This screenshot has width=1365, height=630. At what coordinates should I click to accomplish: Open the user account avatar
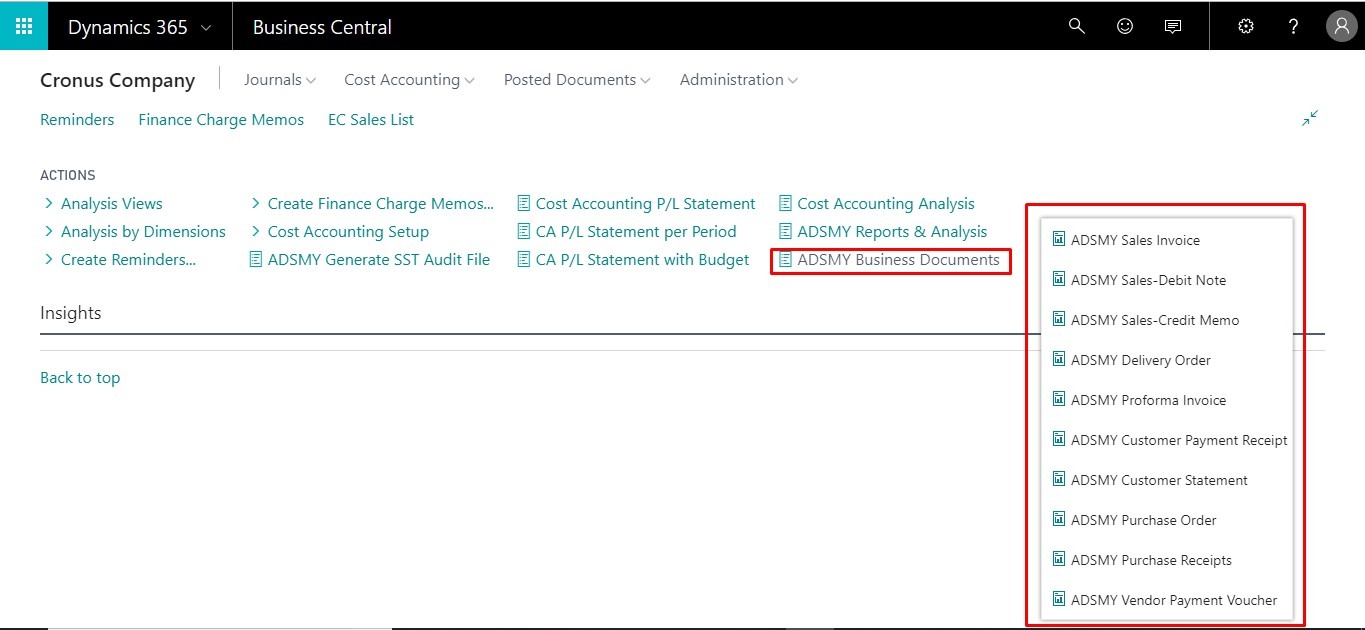(x=1341, y=27)
